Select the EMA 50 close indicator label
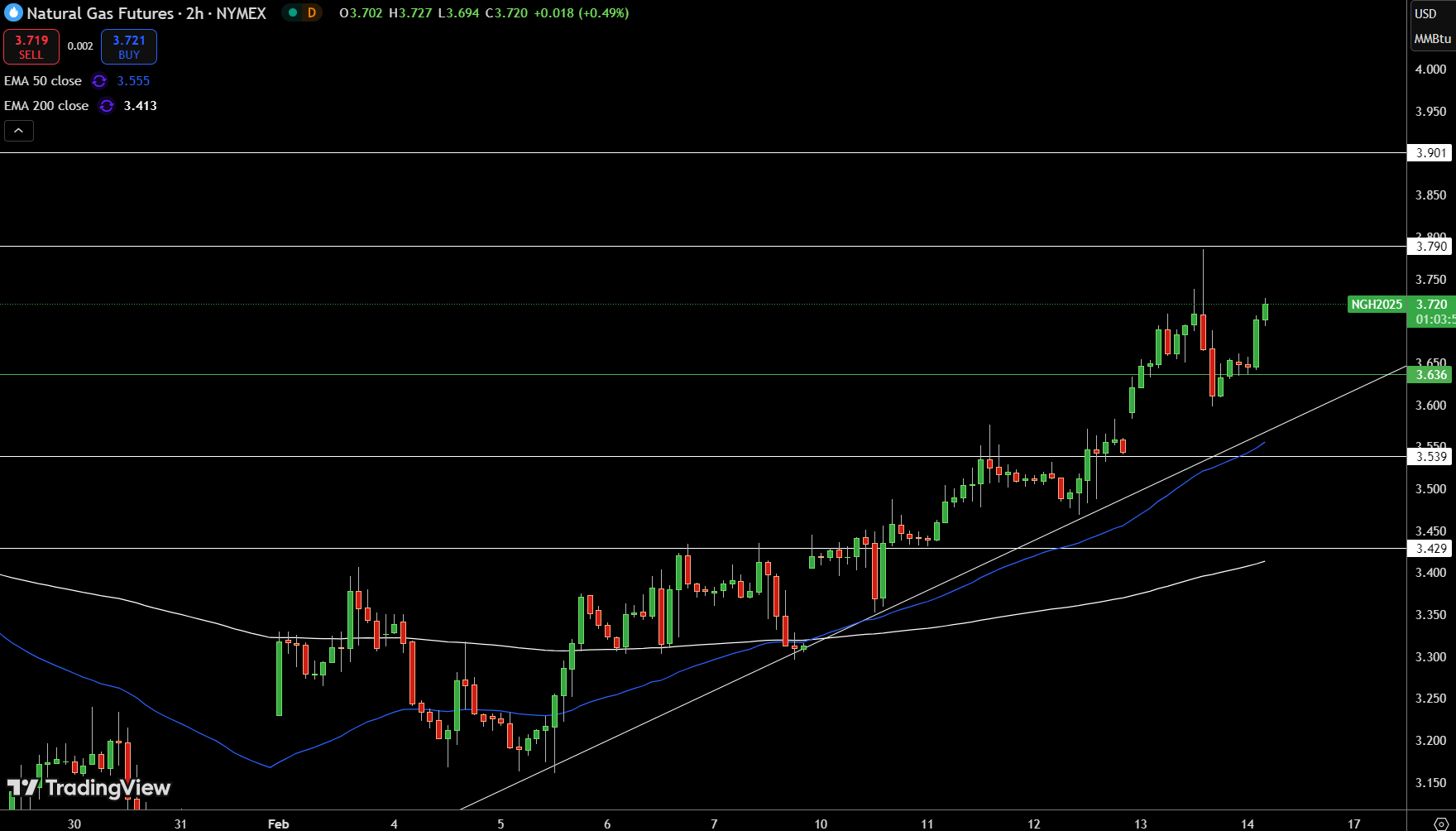The image size is (1456, 831). [x=43, y=81]
